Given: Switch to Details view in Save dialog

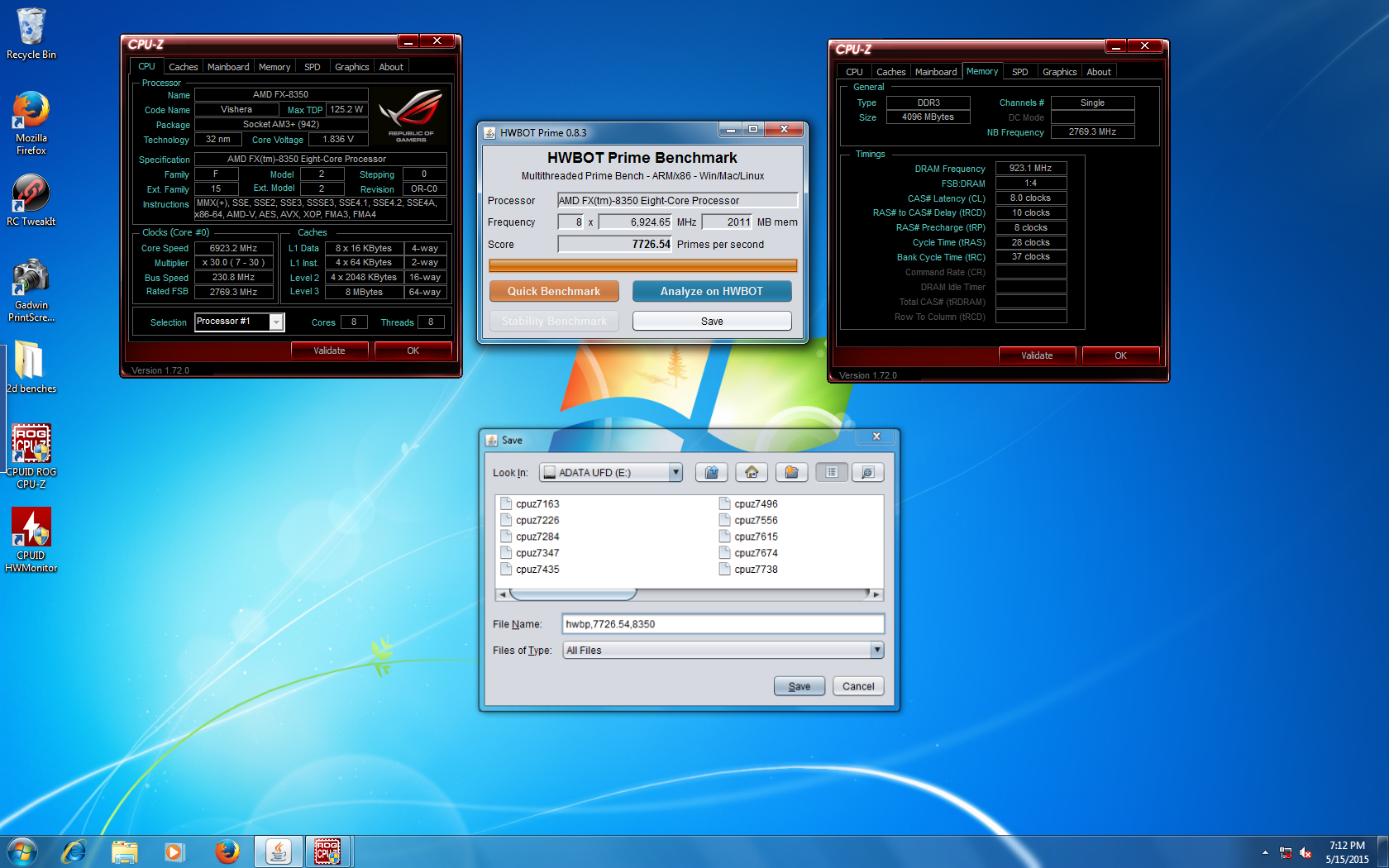Looking at the screenshot, I should pos(867,472).
